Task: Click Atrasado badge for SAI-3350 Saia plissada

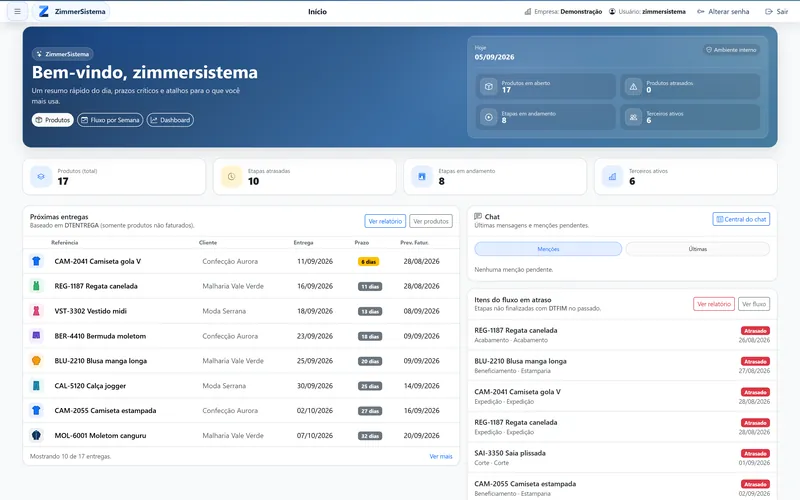Action: 755,453
